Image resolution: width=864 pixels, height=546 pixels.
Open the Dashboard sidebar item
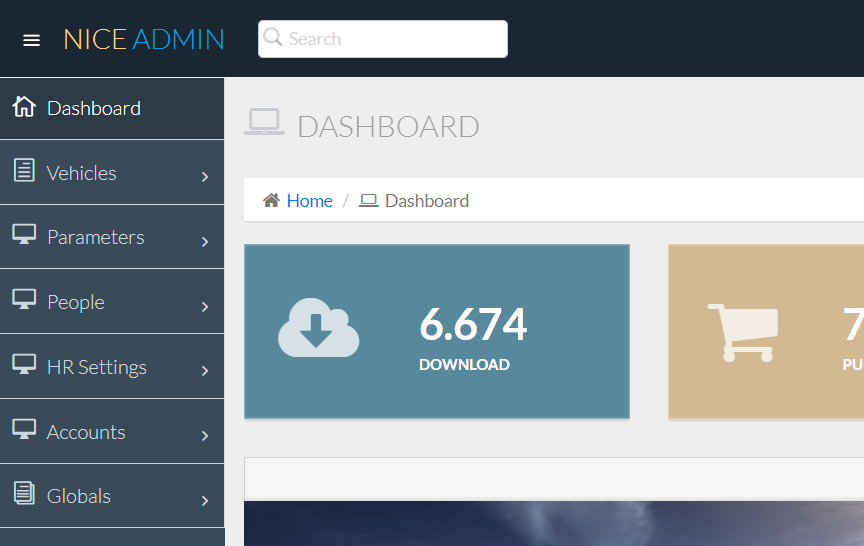pos(112,109)
